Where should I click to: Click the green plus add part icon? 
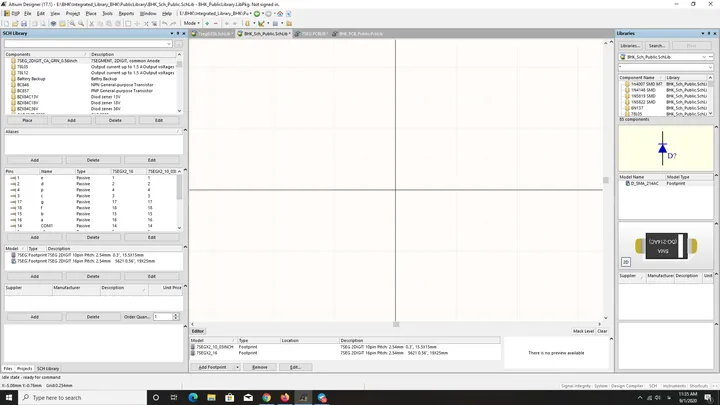[x=207, y=23]
